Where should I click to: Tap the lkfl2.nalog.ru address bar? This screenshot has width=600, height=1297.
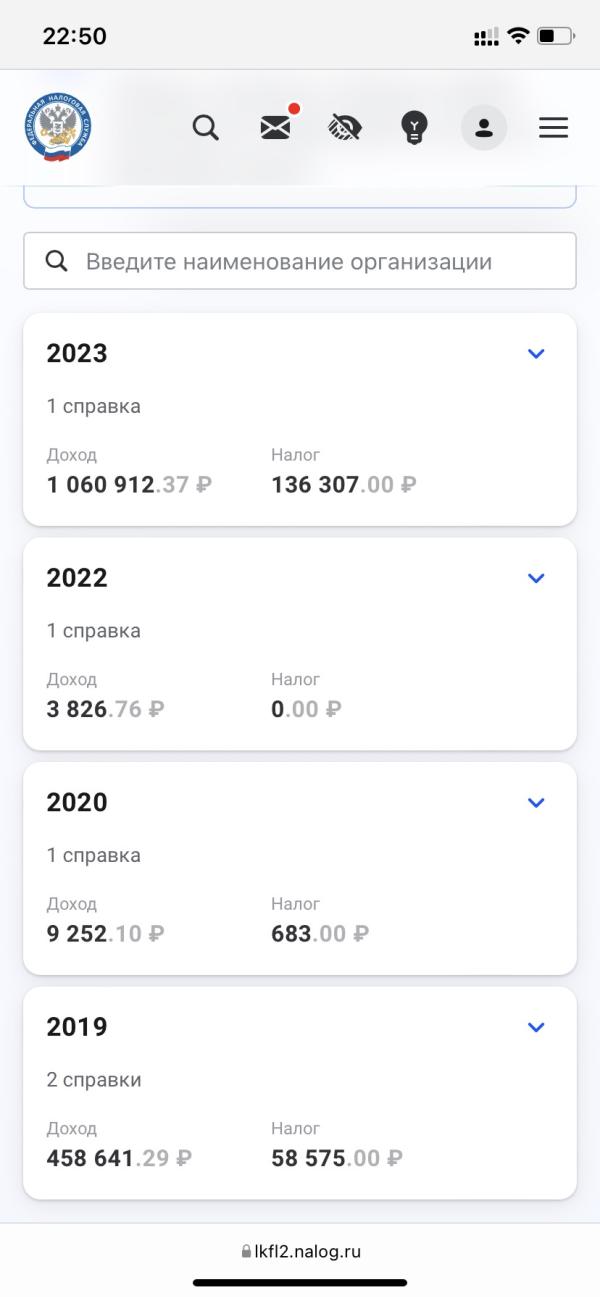pos(300,1251)
